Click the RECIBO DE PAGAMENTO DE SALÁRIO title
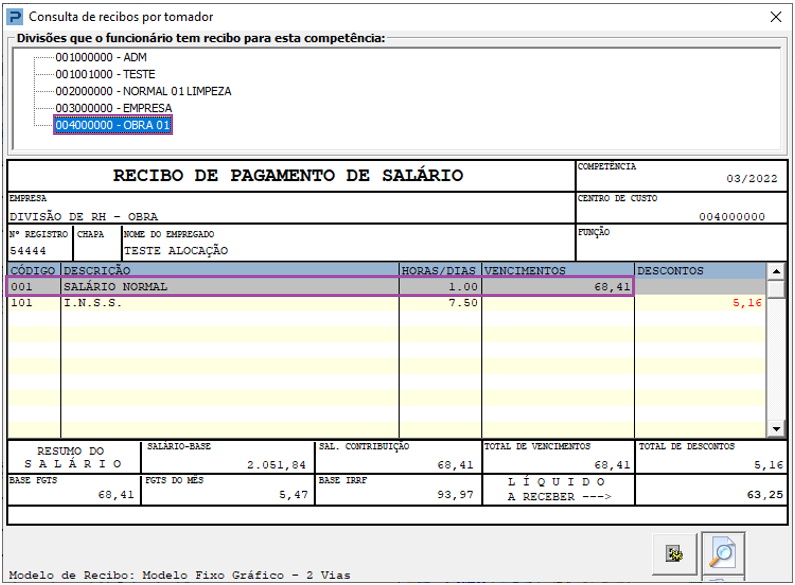The height and width of the screenshot is (585, 795). (288, 175)
